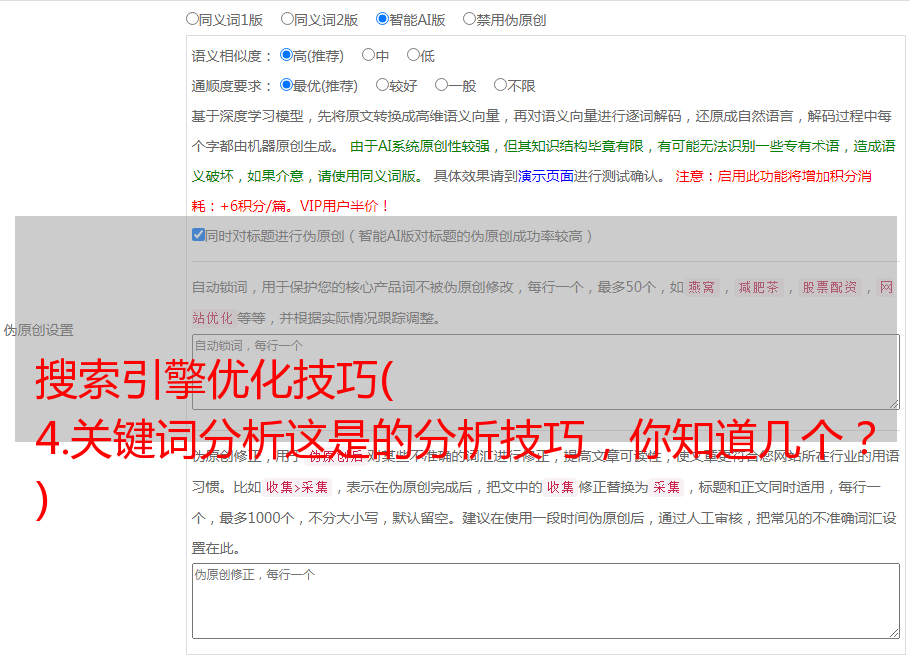Click the 减肥茶 example keyword
911x658 pixels.
[758, 287]
